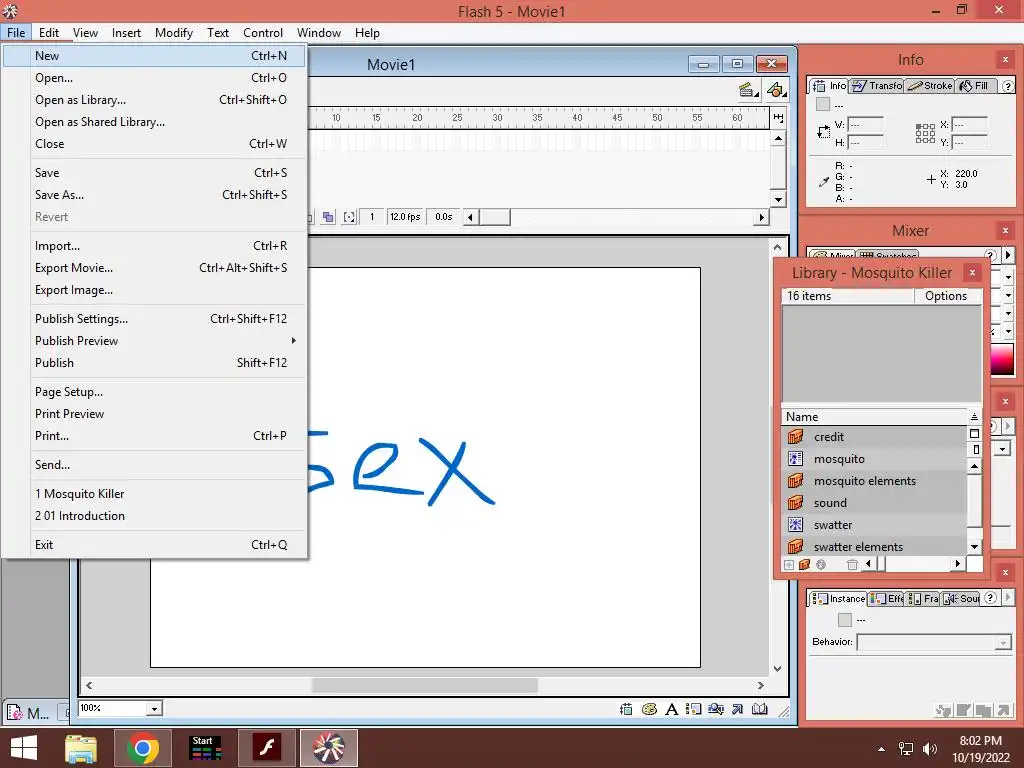Select the 'mosquito elements' folder in Library
The image size is (1024, 768).
(x=874, y=481)
